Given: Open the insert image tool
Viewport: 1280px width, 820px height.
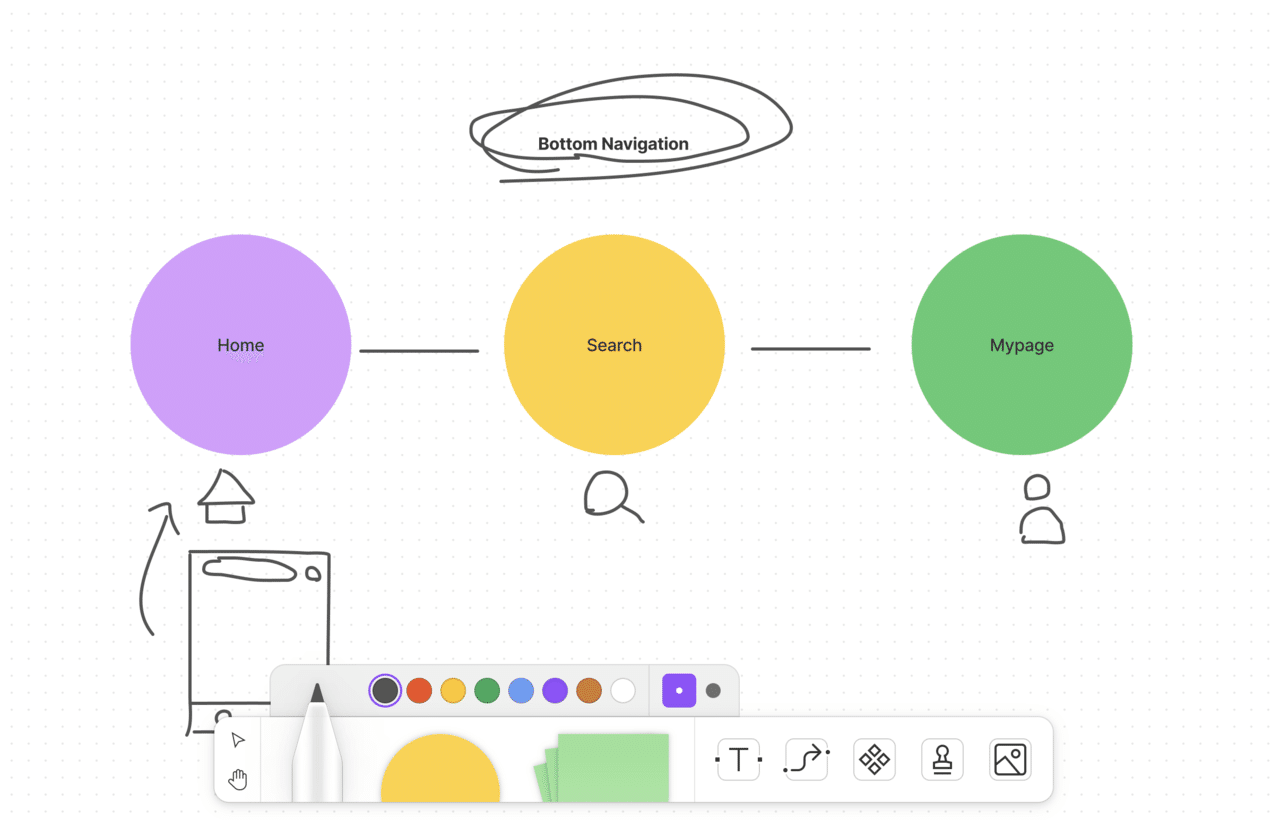Looking at the screenshot, I should point(1010,760).
